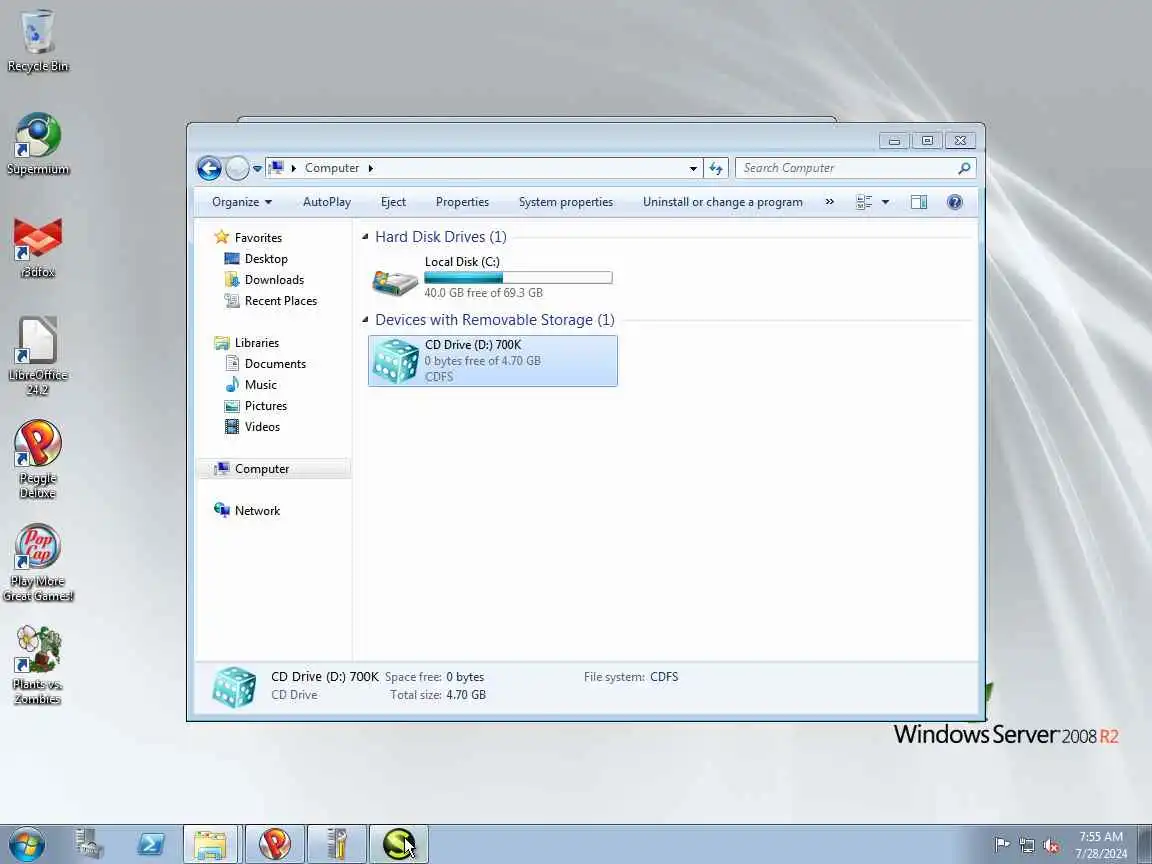1152x864 pixels.
Task: Switch to Peggle taskbar button
Action: pos(274,844)
